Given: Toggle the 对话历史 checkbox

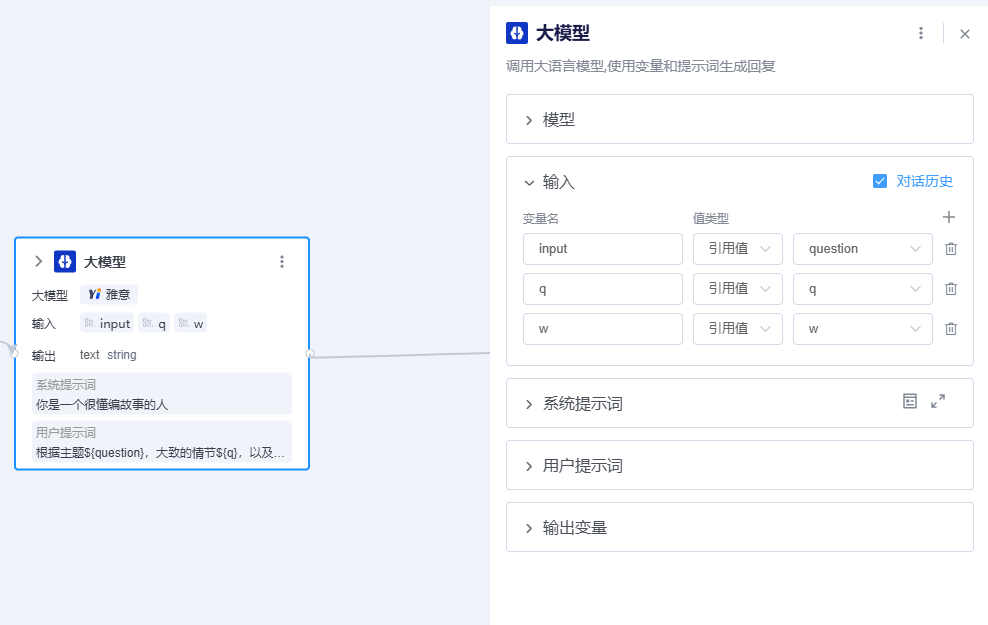Looking at the screenshot, I should point(880,181).
